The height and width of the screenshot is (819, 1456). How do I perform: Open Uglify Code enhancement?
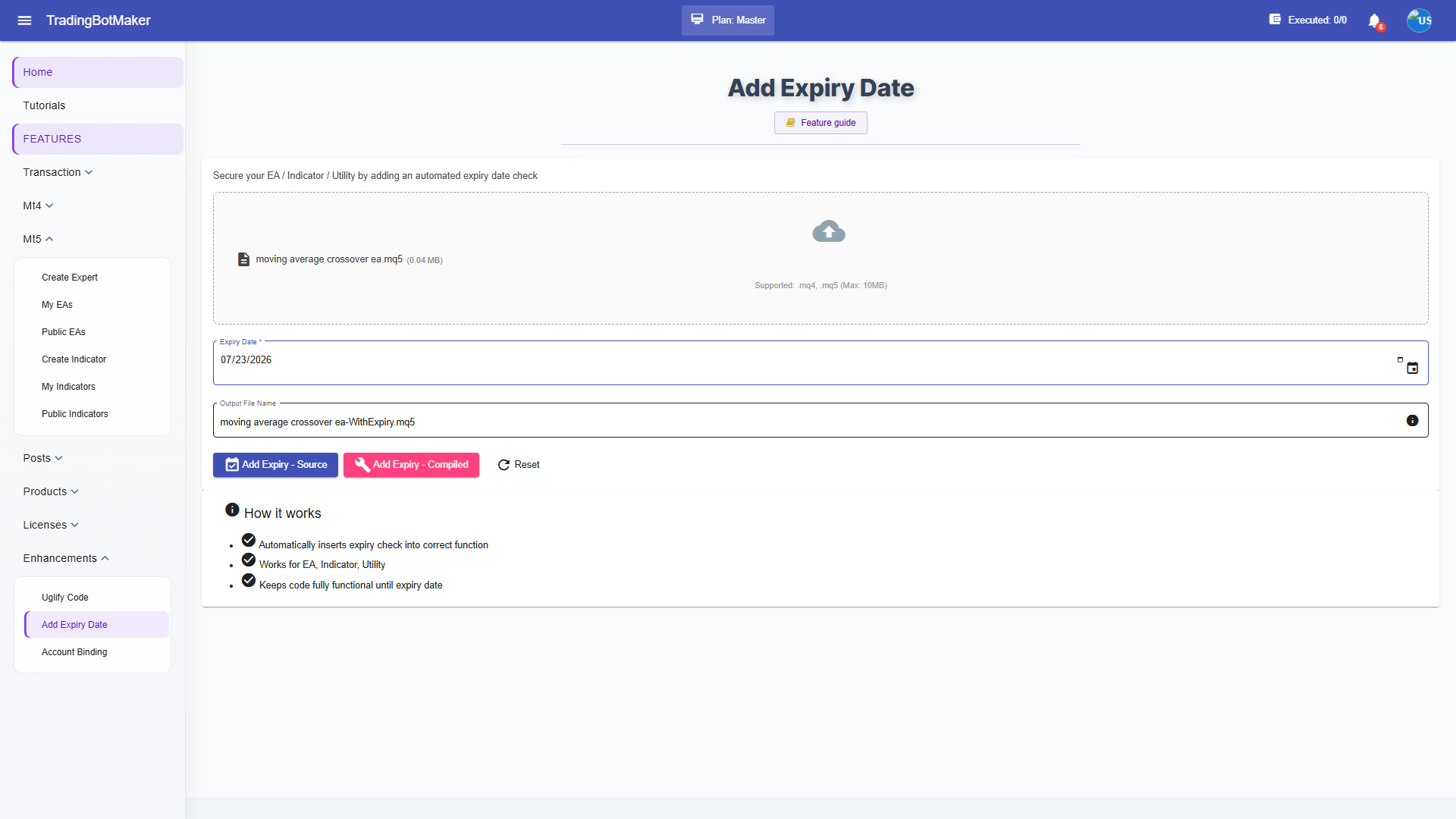pyautogui.click(x=65, y=598)
